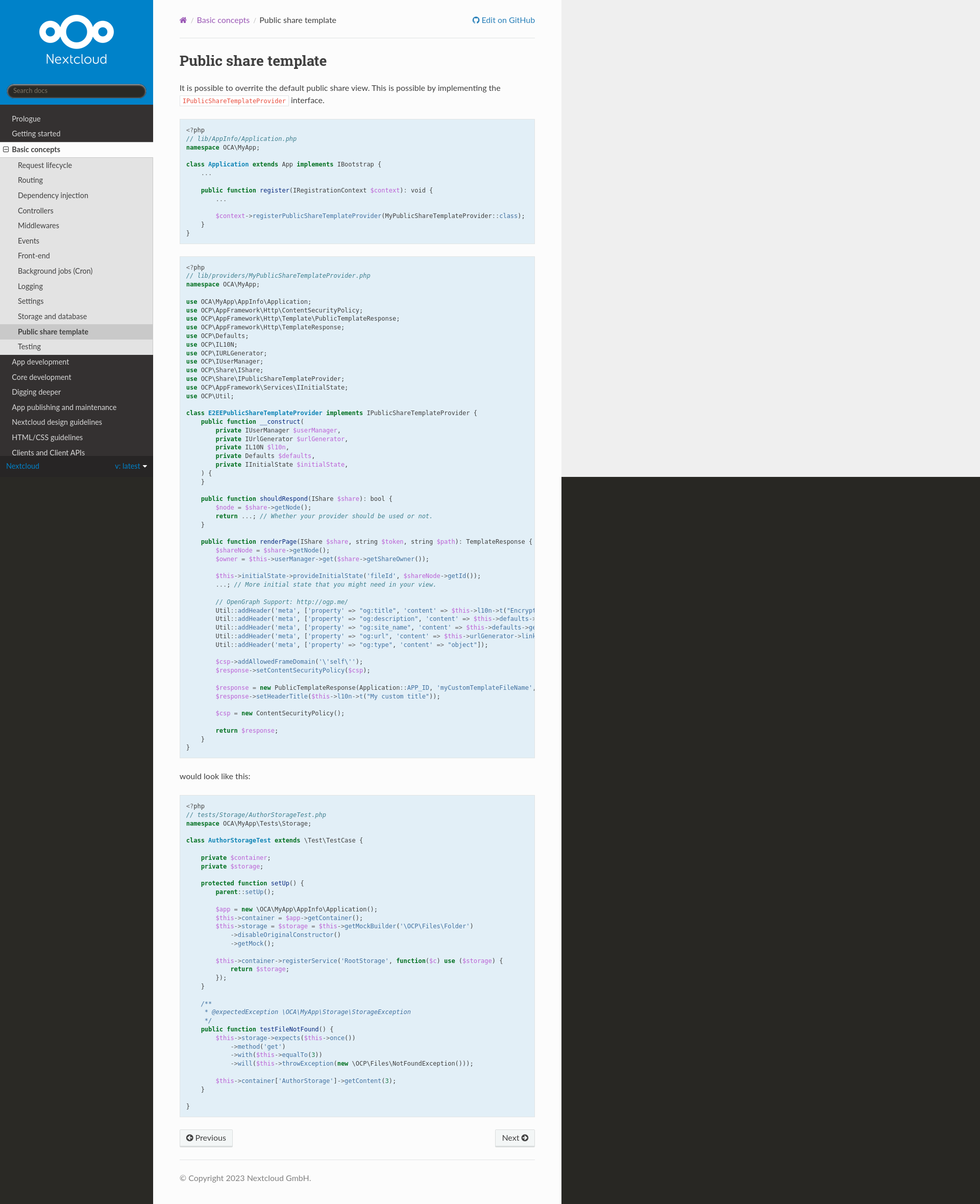Screen dimensions: 980x1204
Task: Collapse the Basic concepts section
Action: [6, 150]
